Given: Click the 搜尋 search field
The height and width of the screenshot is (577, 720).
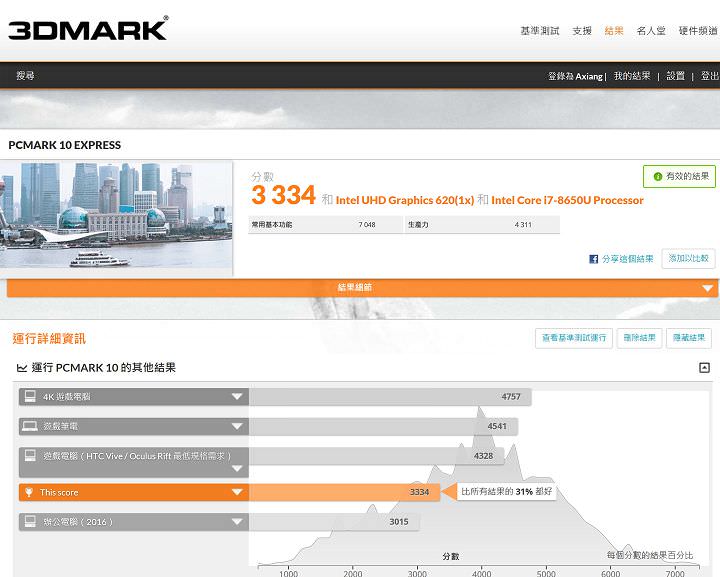Looking at the screenshot, I should click(x=26, y=76).
